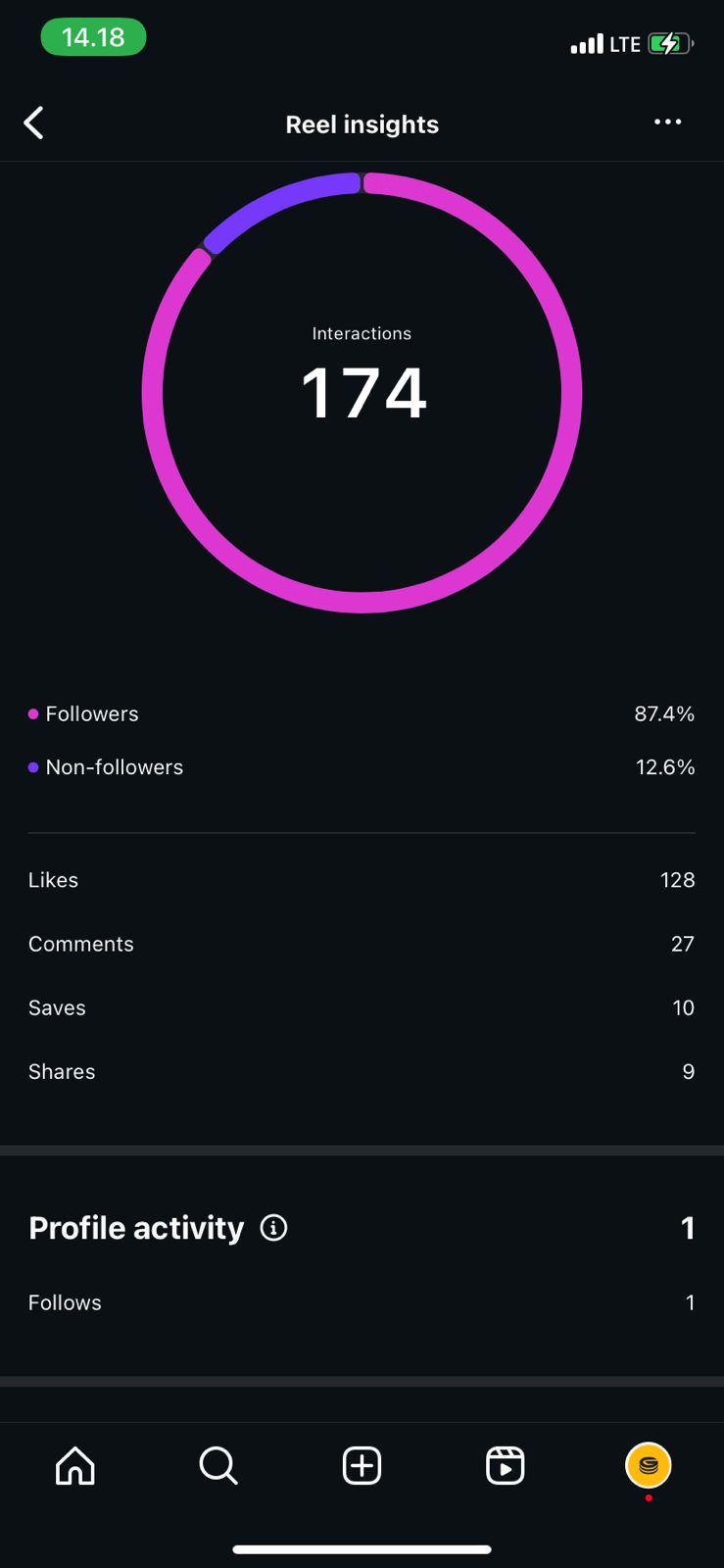
Task: Open the profile avatar tab
Action: pos(648,1466)
